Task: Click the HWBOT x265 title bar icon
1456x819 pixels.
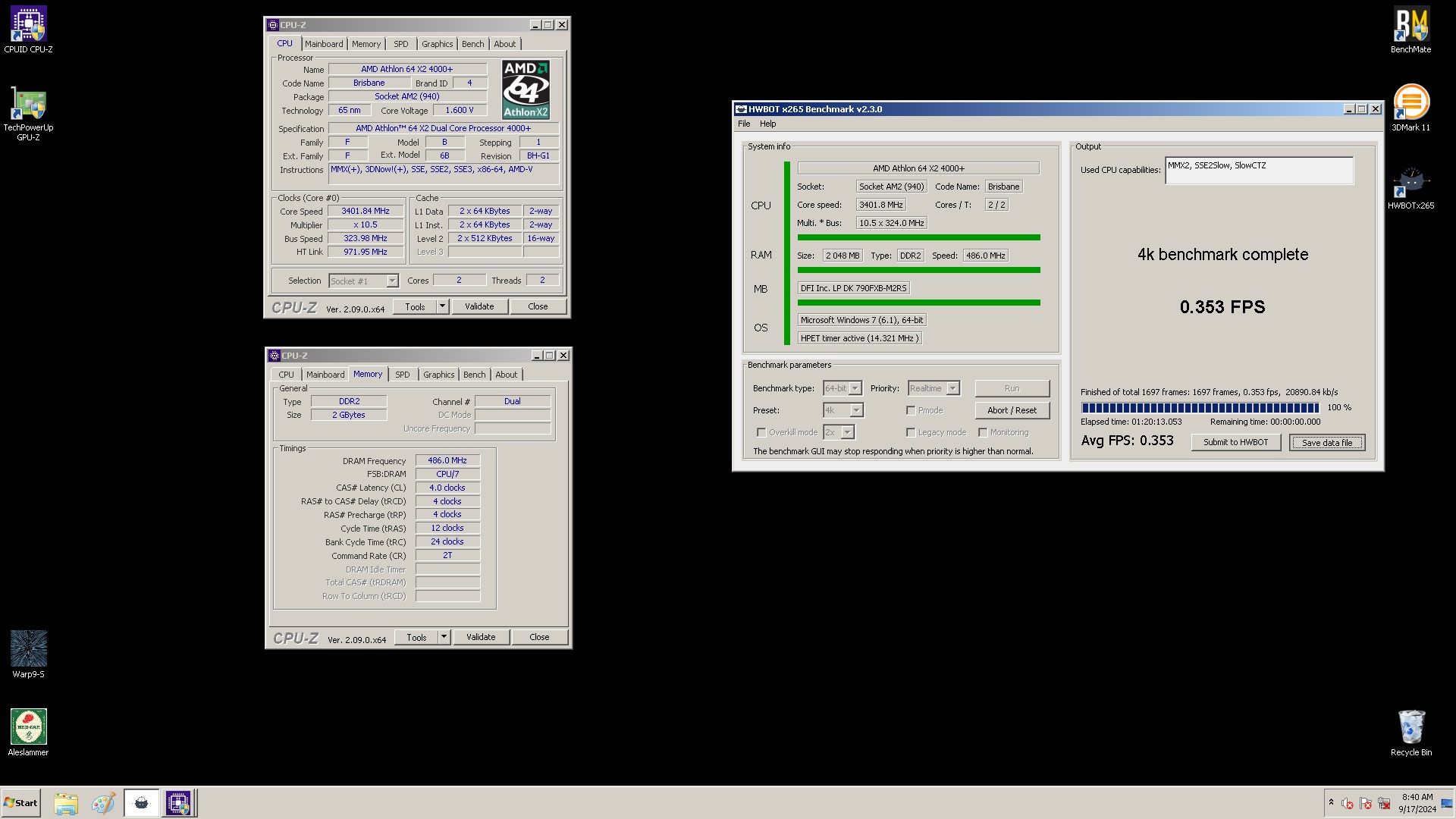Action: click(x=741, y=109)
